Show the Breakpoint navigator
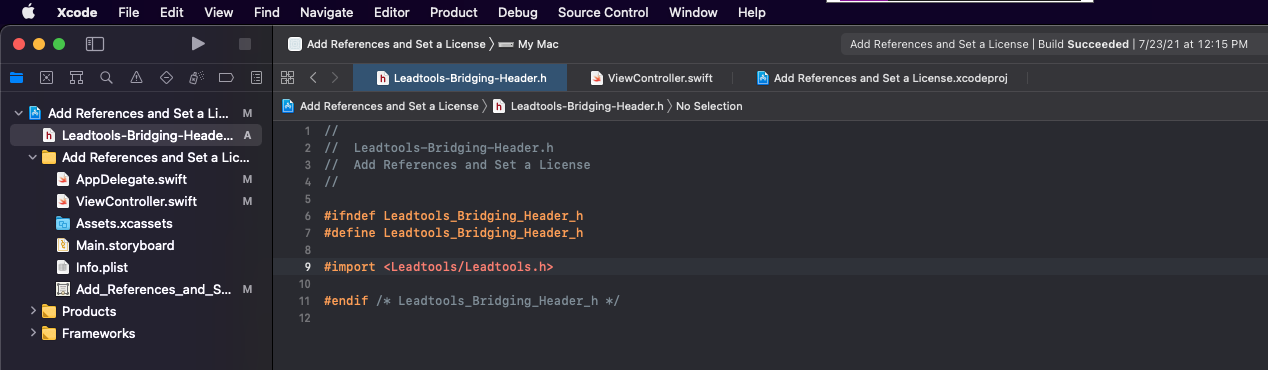 click(x=226, y=77)
